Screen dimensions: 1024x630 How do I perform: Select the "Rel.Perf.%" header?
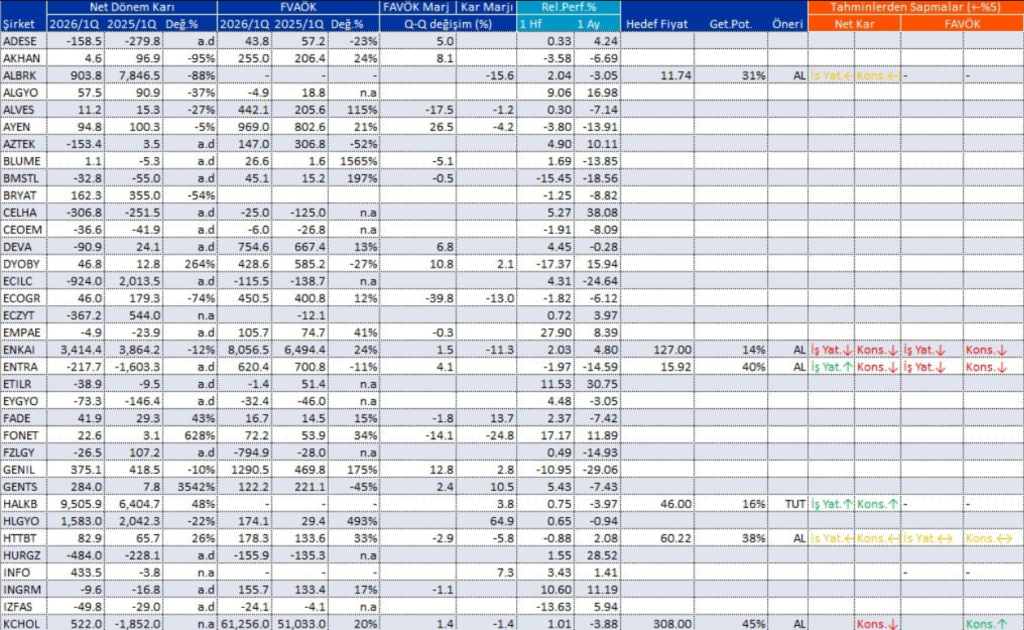pyautogui.click(x=568, y=7)
